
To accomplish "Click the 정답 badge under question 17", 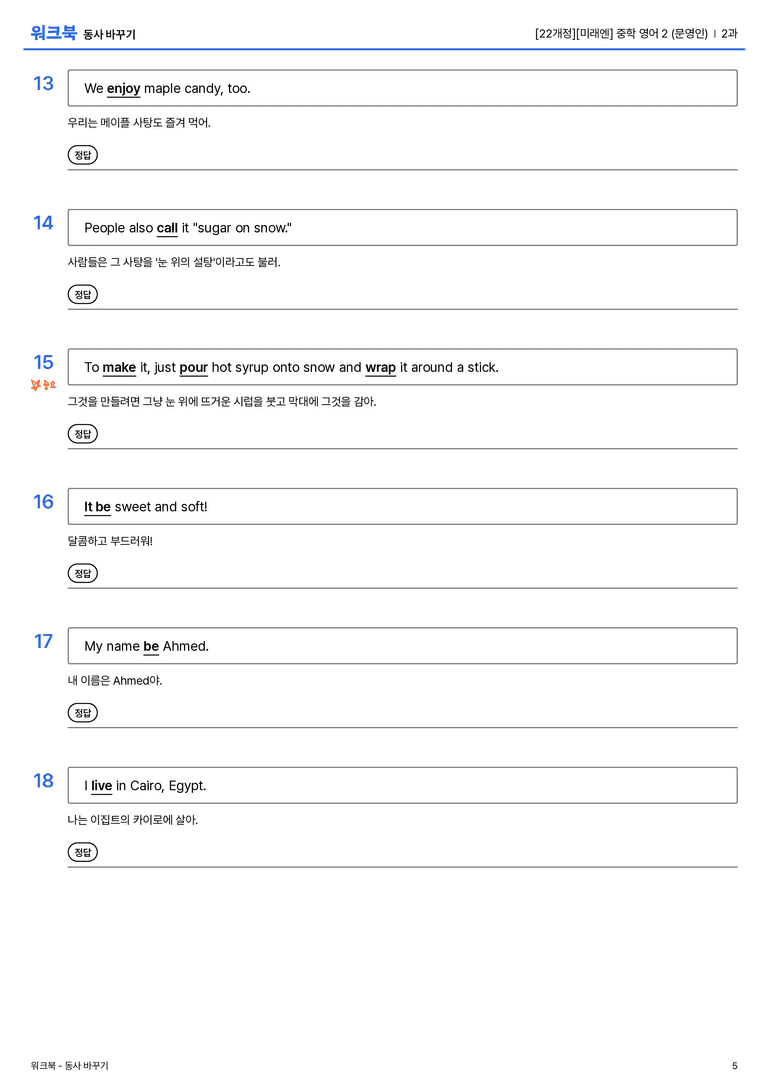I will (x=82, y=713).
